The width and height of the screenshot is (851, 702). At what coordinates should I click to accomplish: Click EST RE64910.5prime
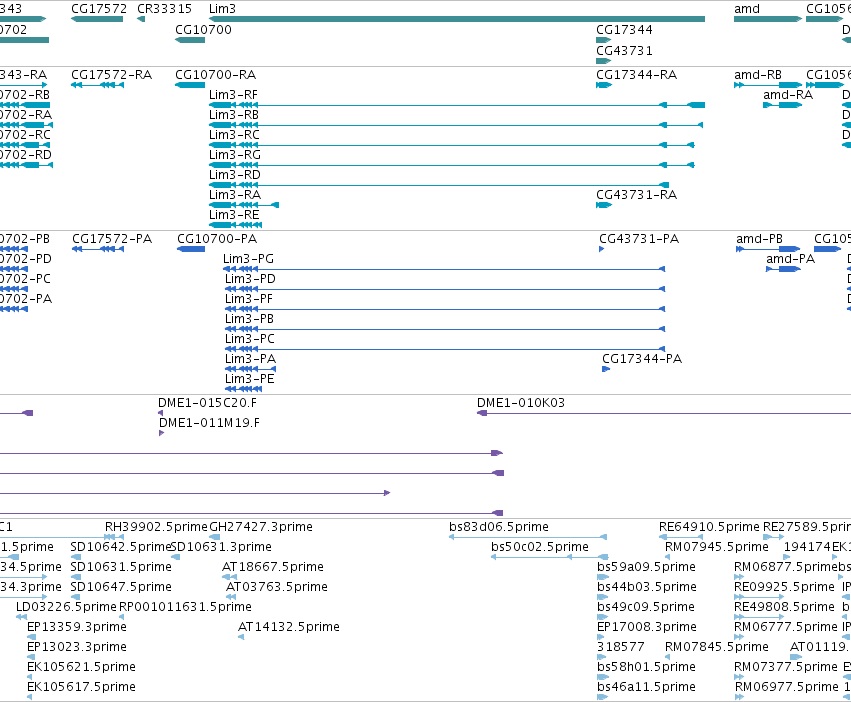709,527
